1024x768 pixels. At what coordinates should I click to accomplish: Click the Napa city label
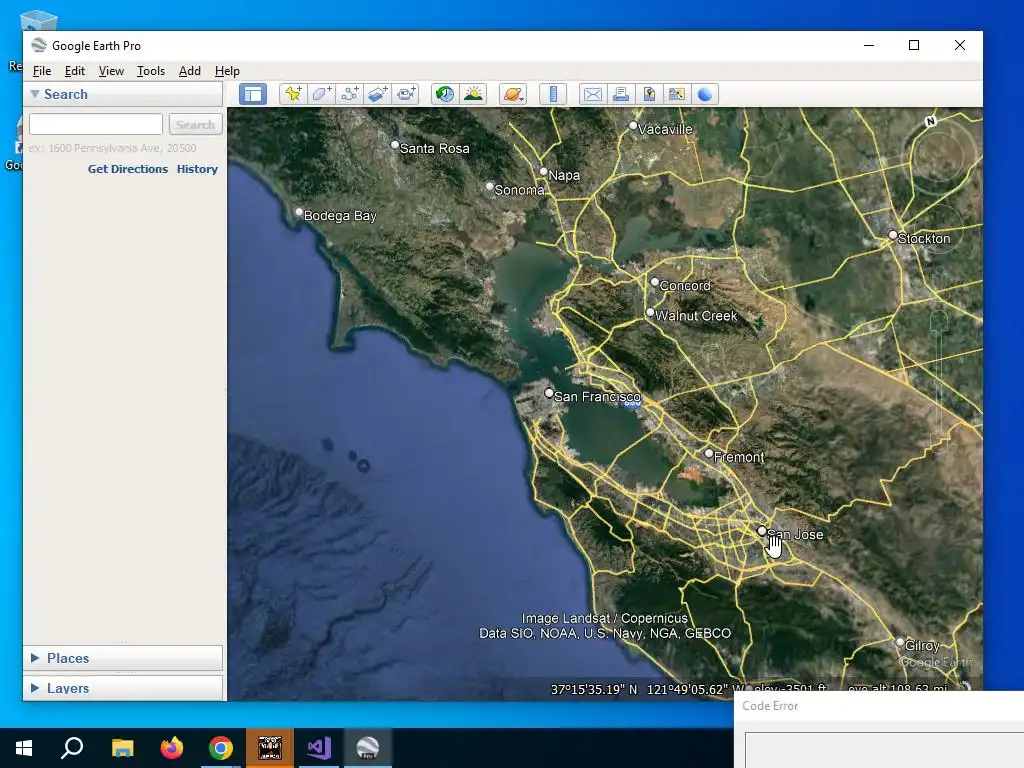click(564, 175)
